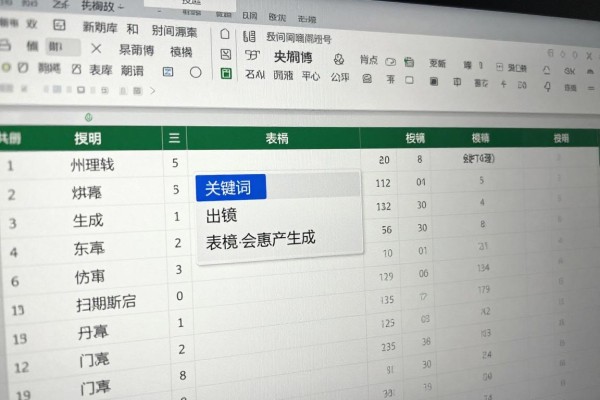
Task: Click the 表桶 column header
Action: 277,138
